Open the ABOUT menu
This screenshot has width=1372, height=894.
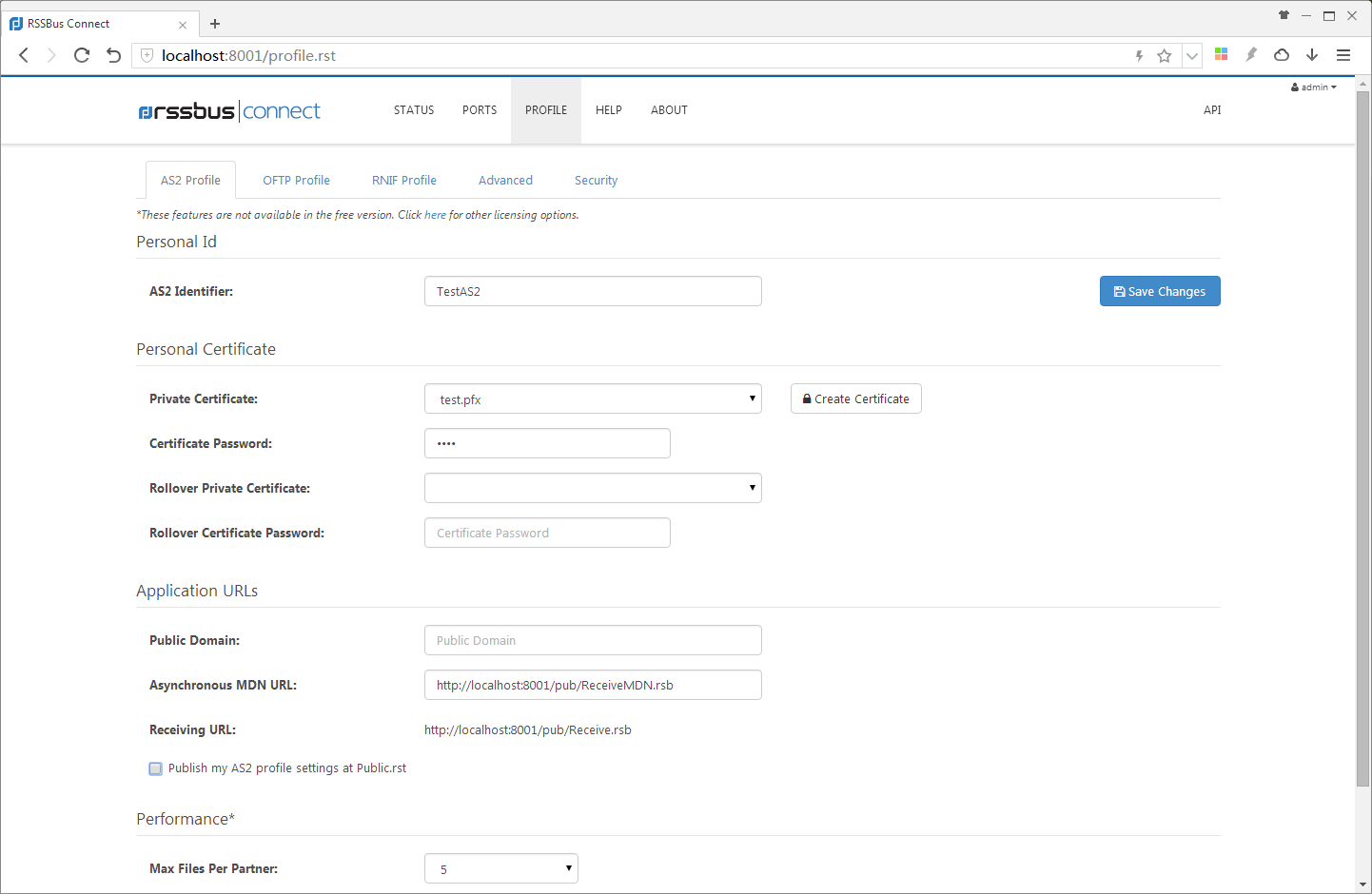pyautogui.click(x=669, y=110)
